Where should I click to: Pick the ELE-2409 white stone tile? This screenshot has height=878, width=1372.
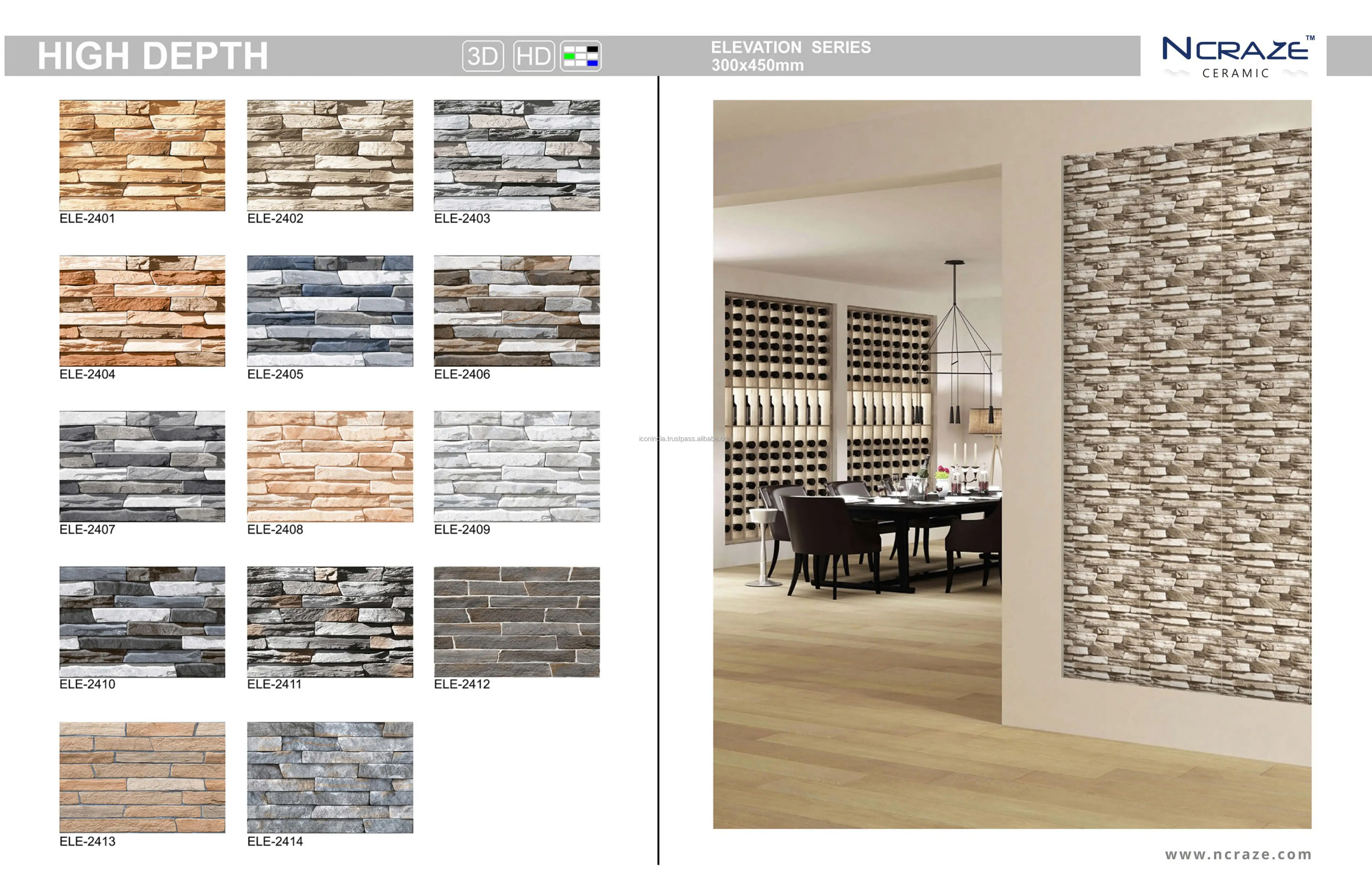[x=517, y=466]
